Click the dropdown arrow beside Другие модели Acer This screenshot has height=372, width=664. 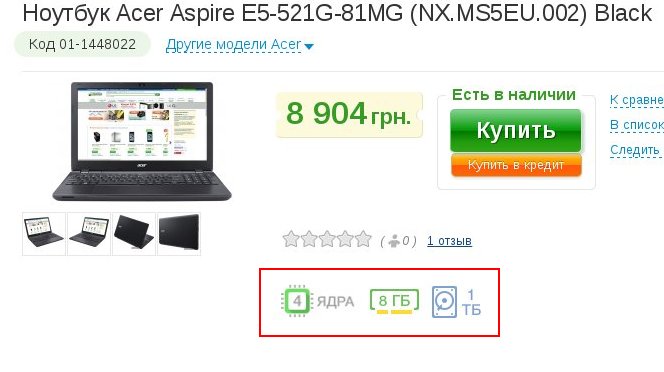pos(309,46)
